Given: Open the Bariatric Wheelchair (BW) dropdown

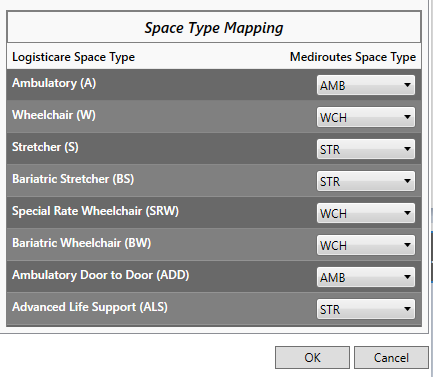Looking at the screenshot, I should pyautogui.click(x=366, y=245).
